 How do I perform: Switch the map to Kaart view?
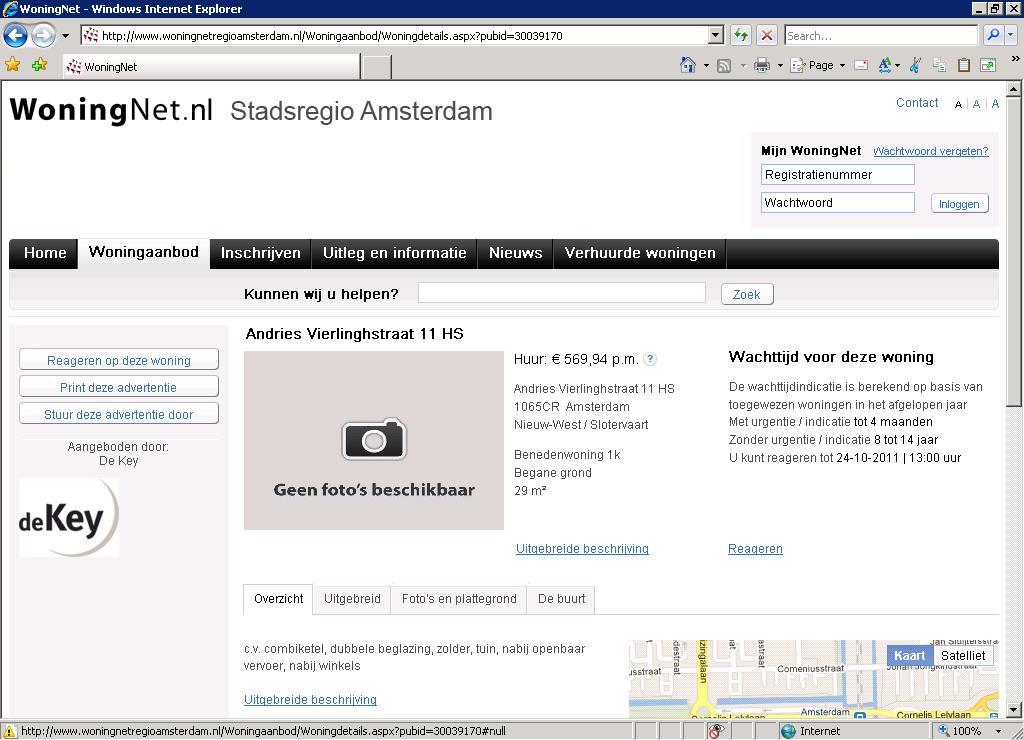[910, 656]
